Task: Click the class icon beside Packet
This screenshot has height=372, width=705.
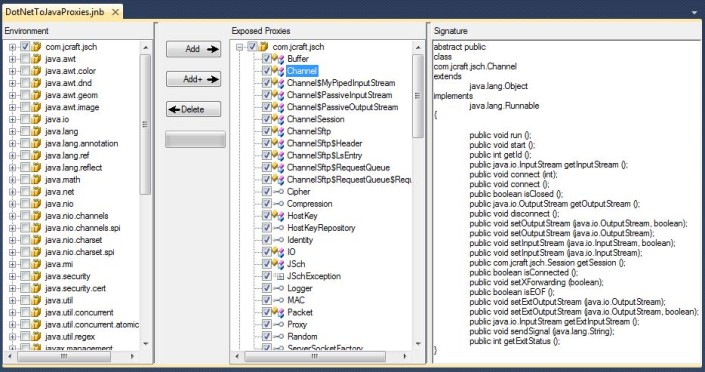Action: (279, 312)
